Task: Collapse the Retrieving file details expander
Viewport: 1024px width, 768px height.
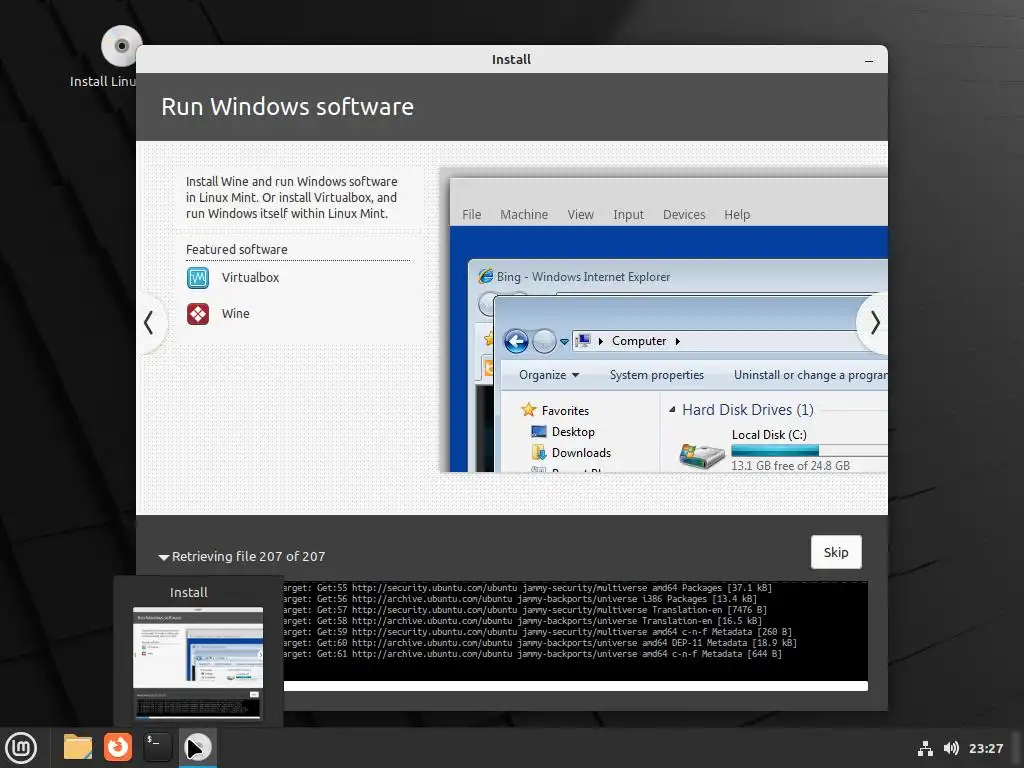Action: 164,557
